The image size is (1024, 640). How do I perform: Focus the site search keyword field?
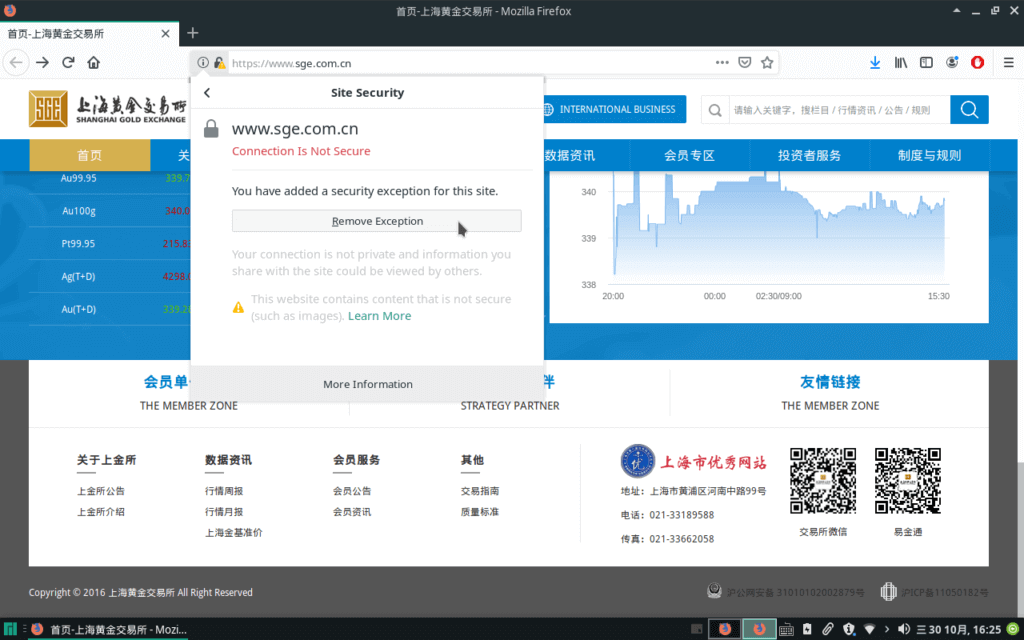click(x=830, y=110)
